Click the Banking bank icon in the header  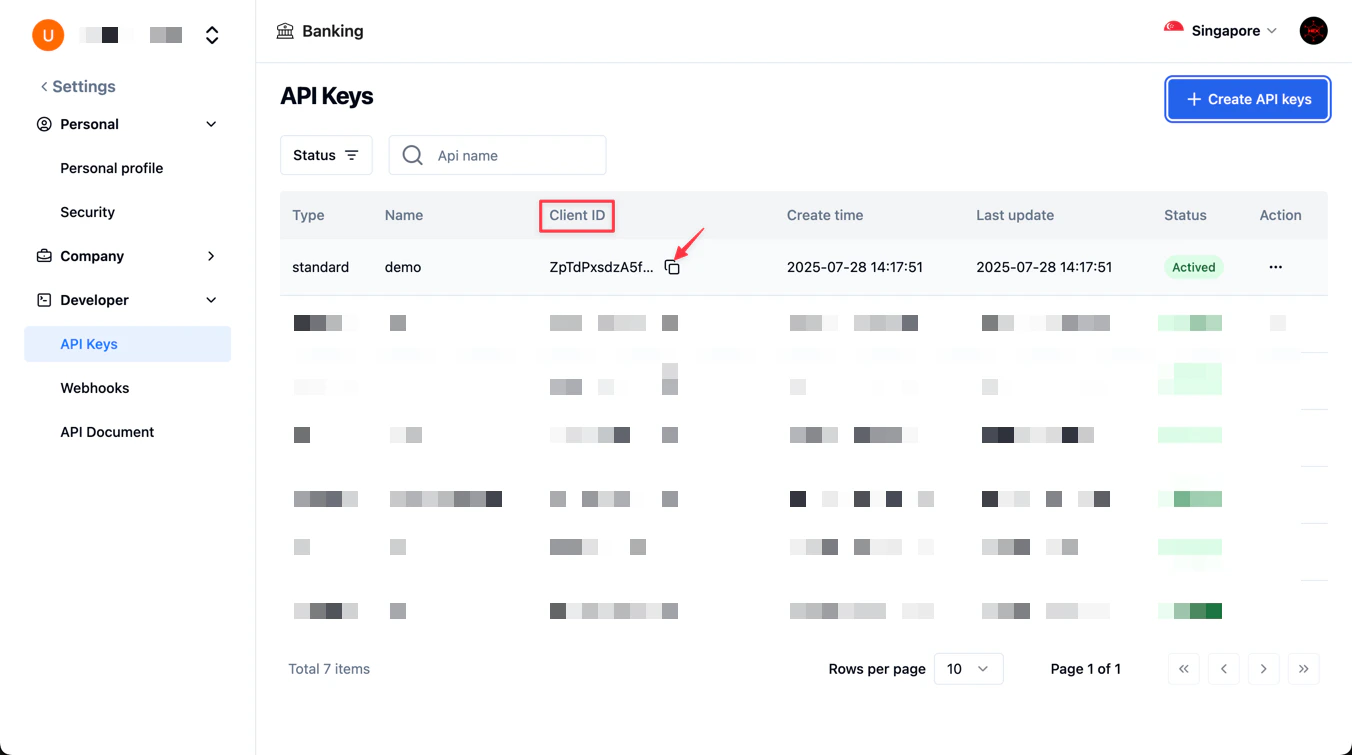(x=286, y=31)
